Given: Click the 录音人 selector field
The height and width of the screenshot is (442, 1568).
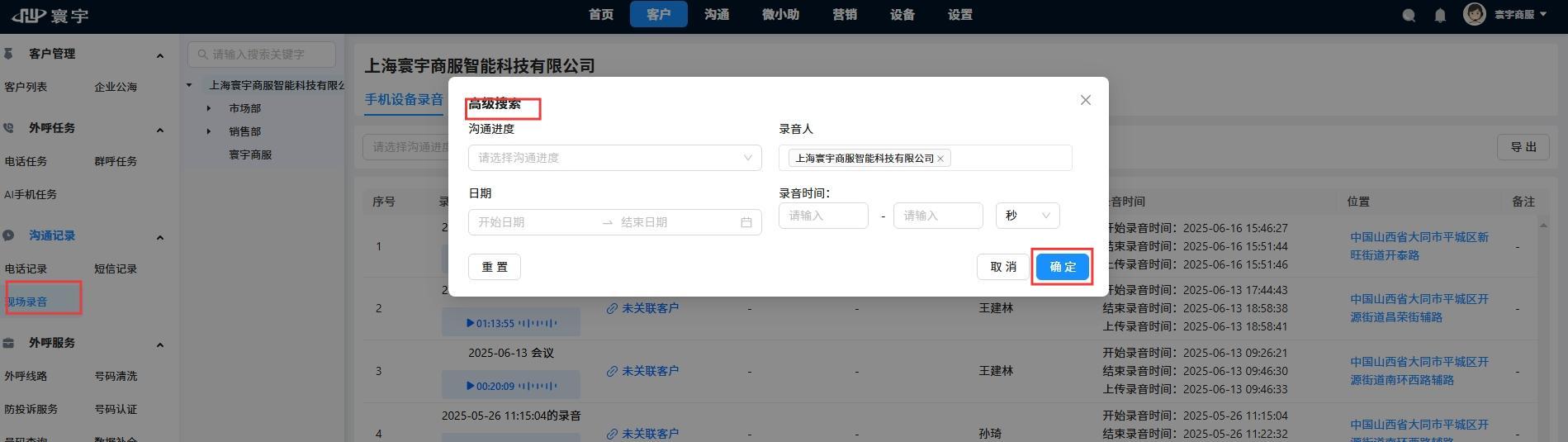Looking at the screenshot, I should click(926, 158).
